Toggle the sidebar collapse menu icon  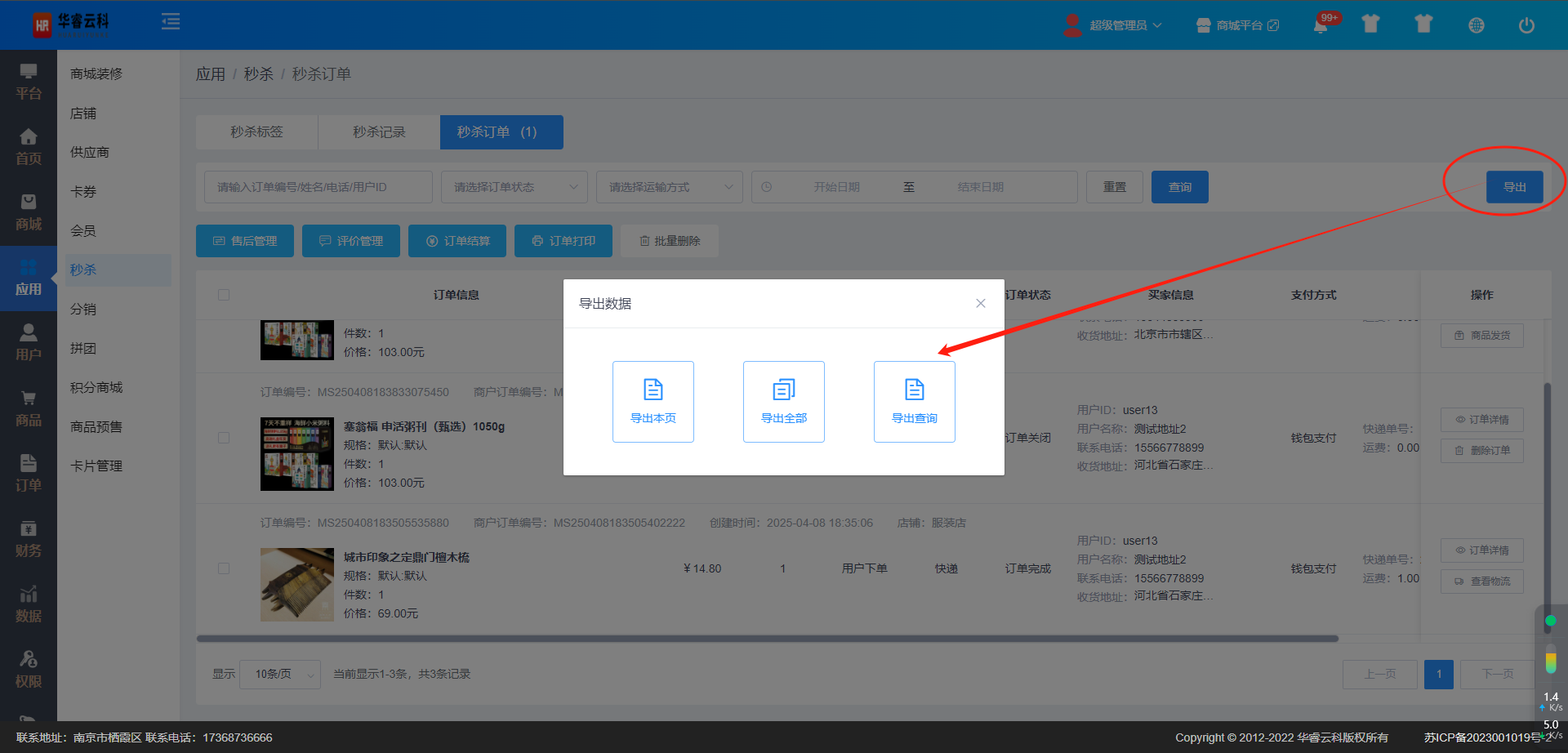tap(171, 22)
